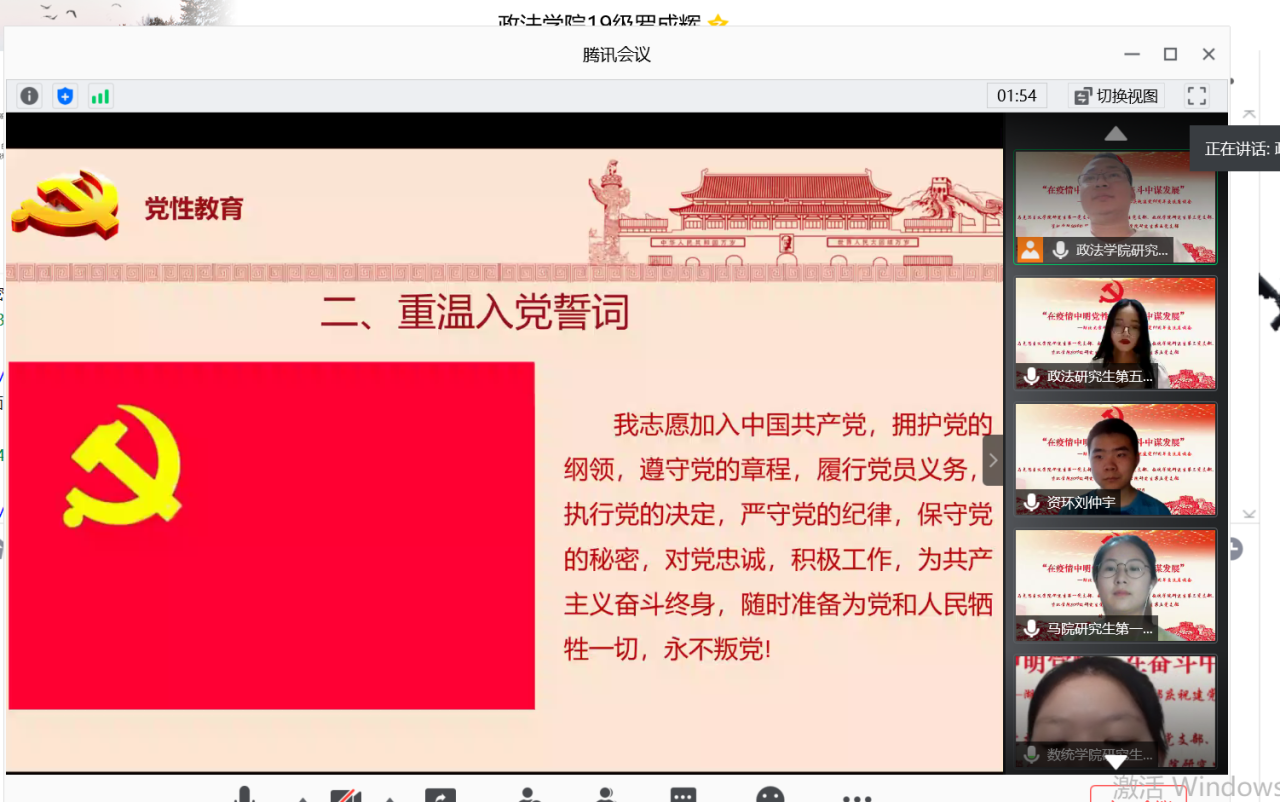The width and height of the screenshot is (1280, 802).
Task: Click the 切换视图 switch view button
Action: coord(1116,96)
